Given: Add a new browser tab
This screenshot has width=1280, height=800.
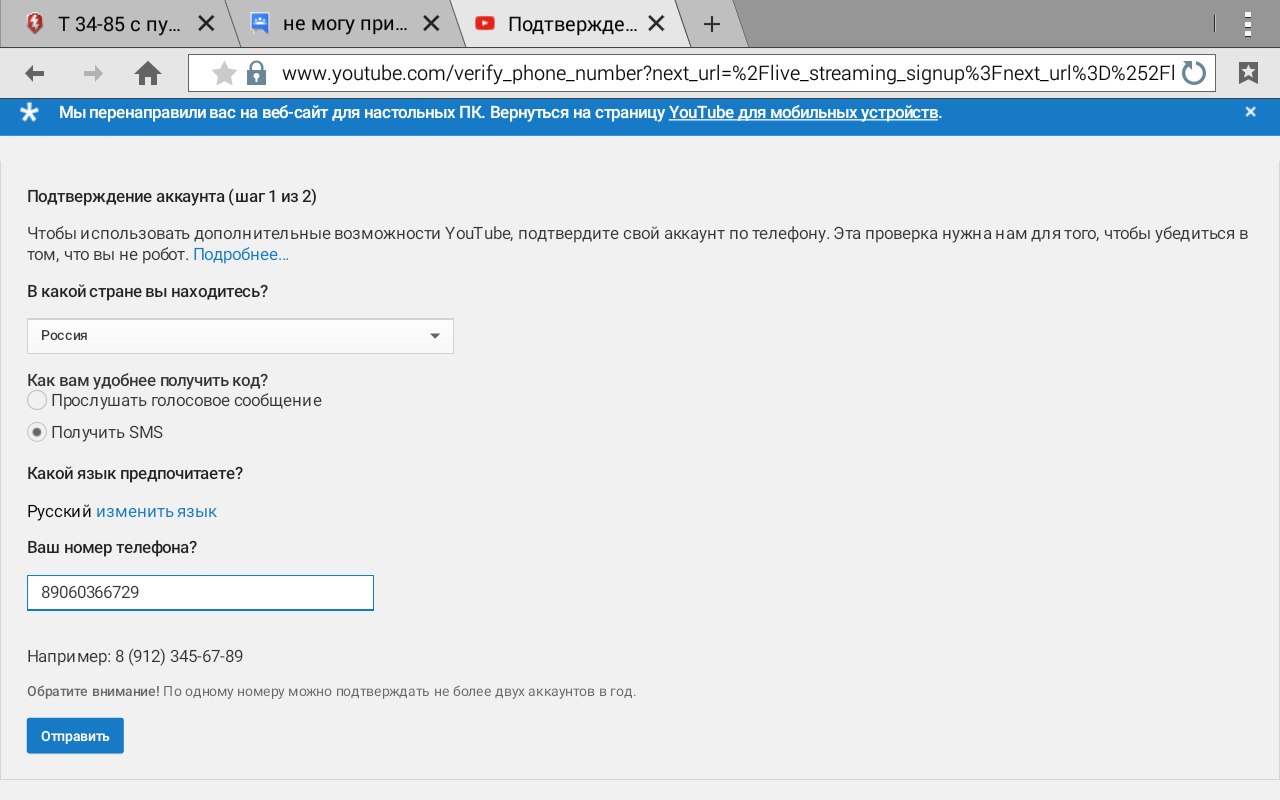Looking at the screenshot, I should (x=712, y=24).
